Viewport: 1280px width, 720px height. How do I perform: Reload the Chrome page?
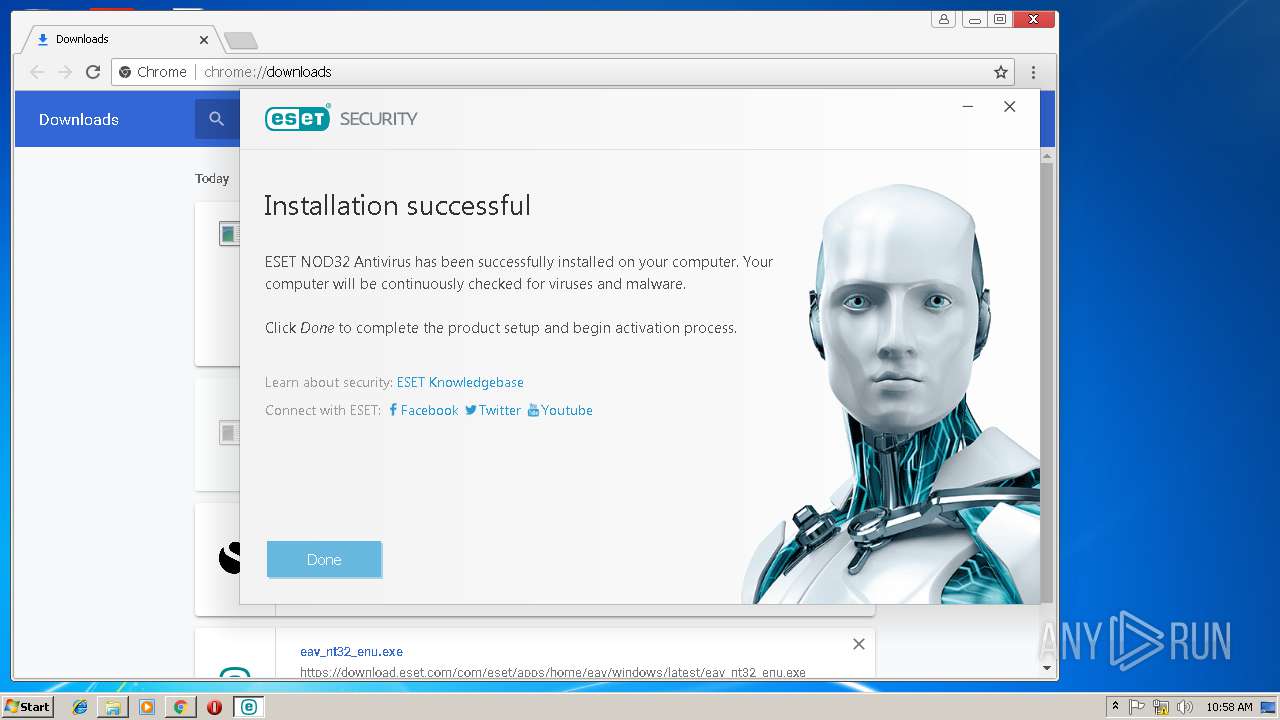(x=93, y=72)
